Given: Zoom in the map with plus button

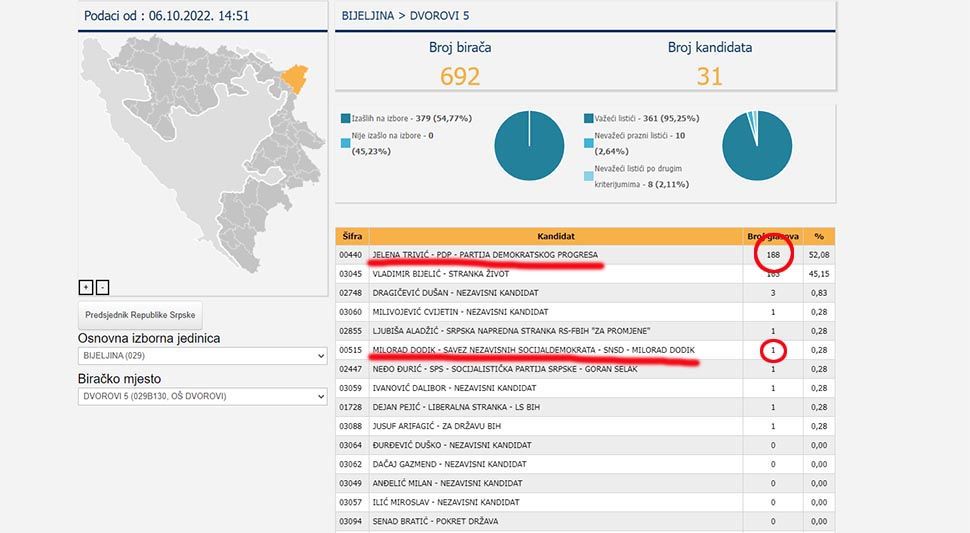Looking at the screenshot, I should 86,287.
